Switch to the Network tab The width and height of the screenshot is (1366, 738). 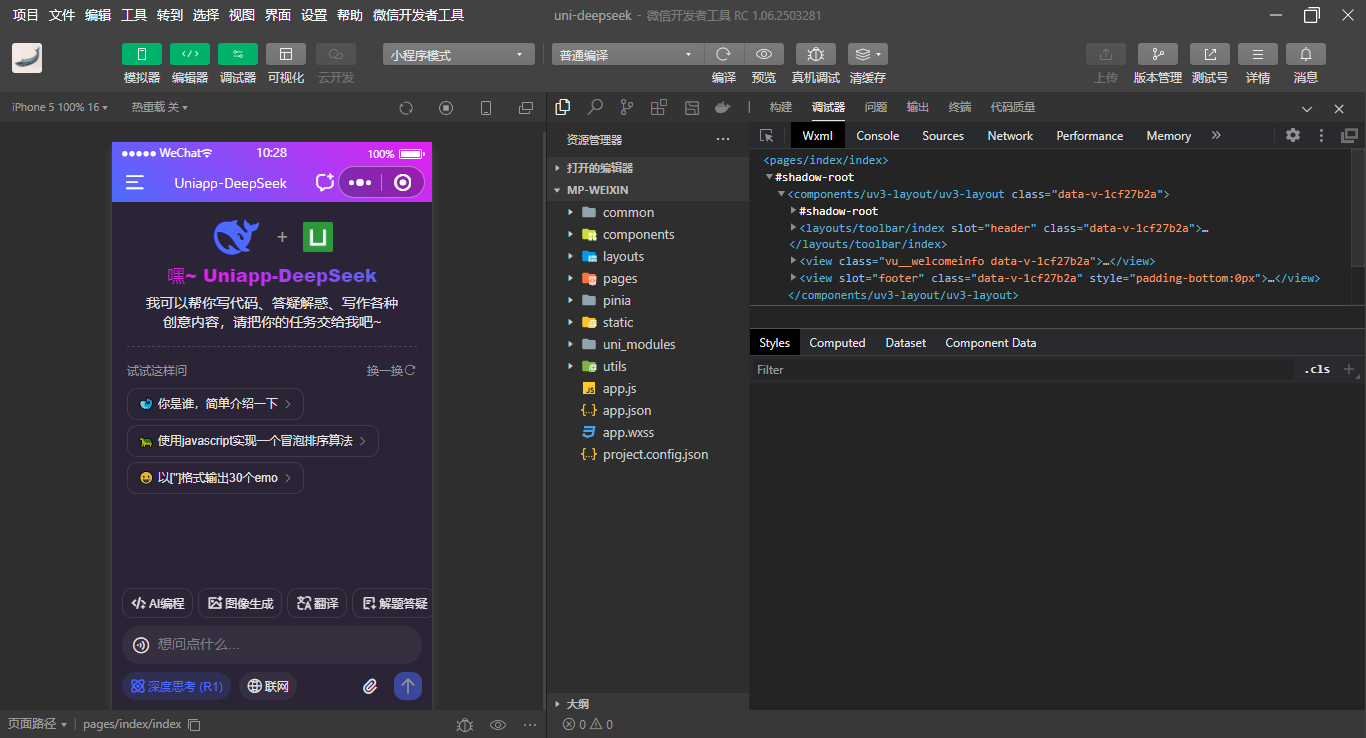click(1010, 136)
